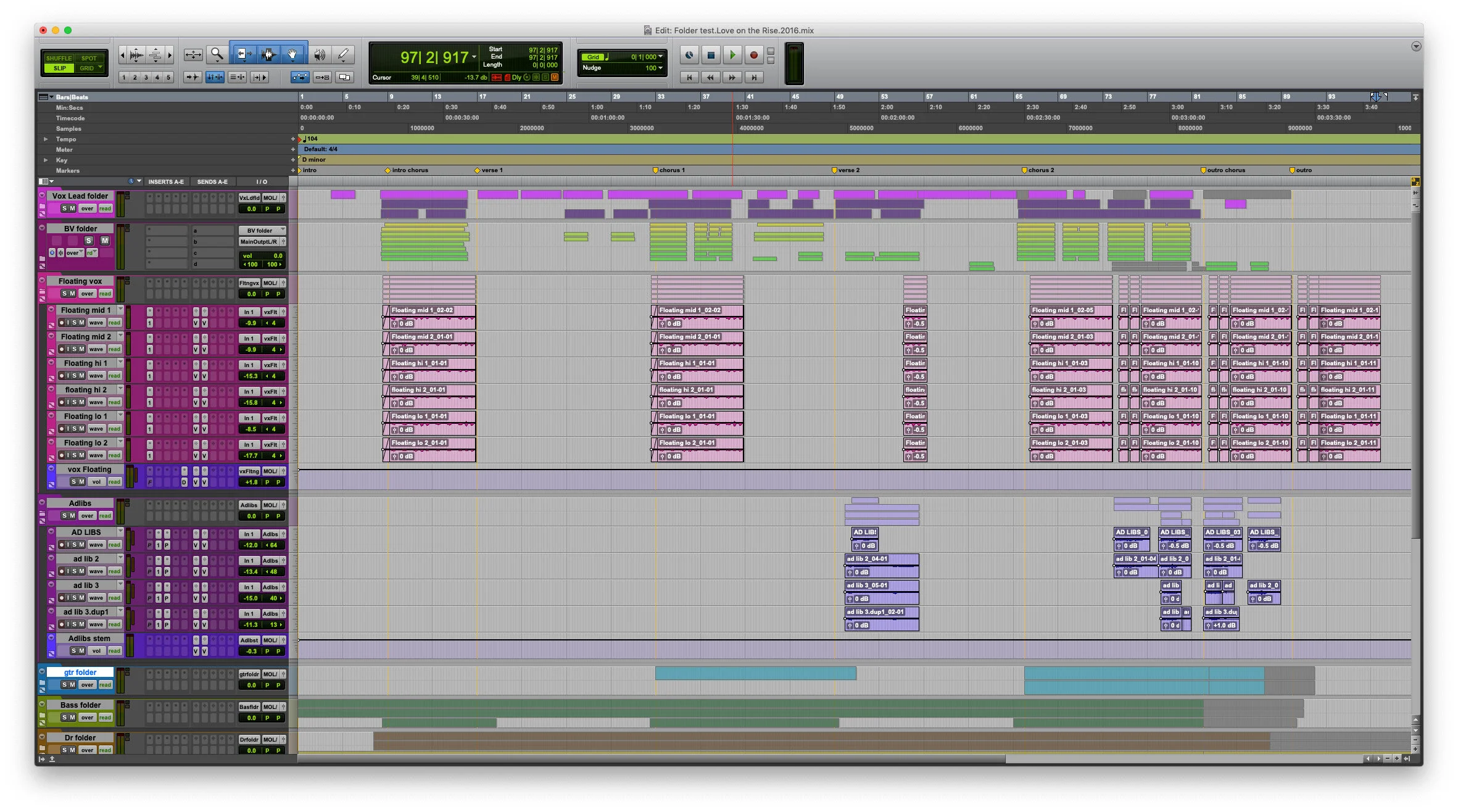Open the Grid value dropdown

tap(660, 57)
